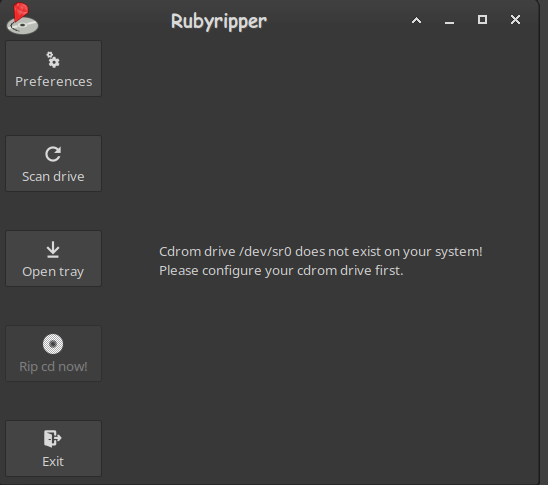Select the Scan drive label
Viewport: 548px width, 485px height.
click(53, 176)
